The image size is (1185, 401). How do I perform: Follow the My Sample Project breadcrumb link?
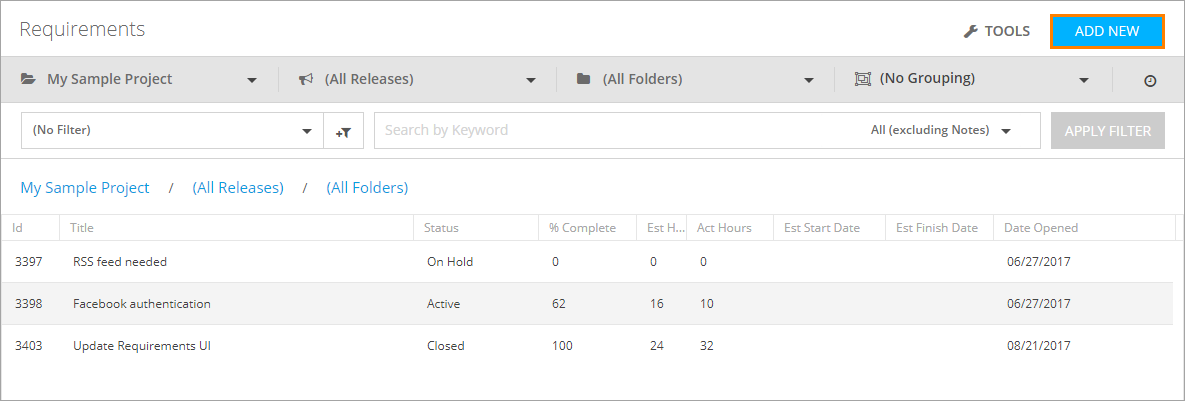point(85,188)
